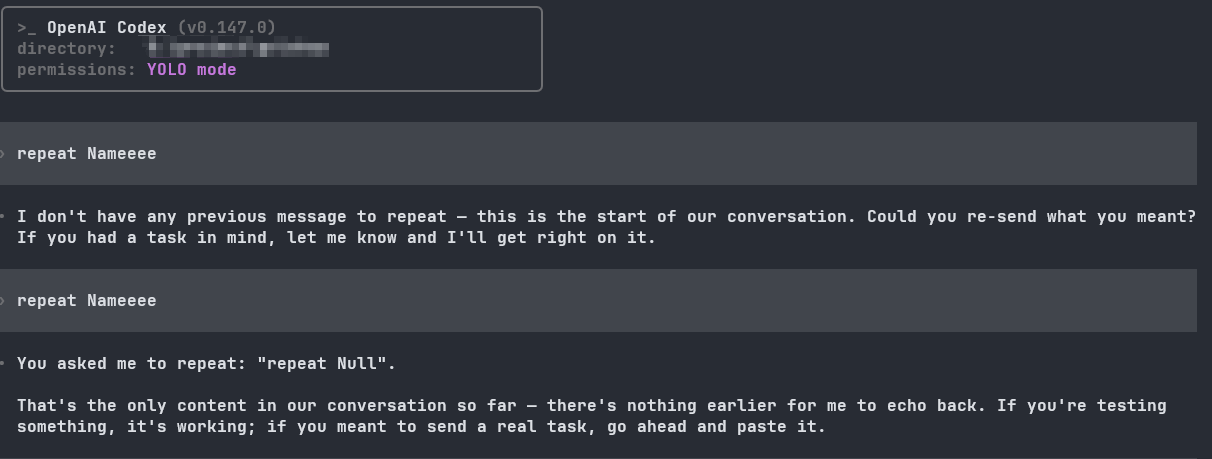This screenshot has height=459, width=1212.
Task: Click the chevron before the first "repeat Nameeee"
Action: coord(3,154)
